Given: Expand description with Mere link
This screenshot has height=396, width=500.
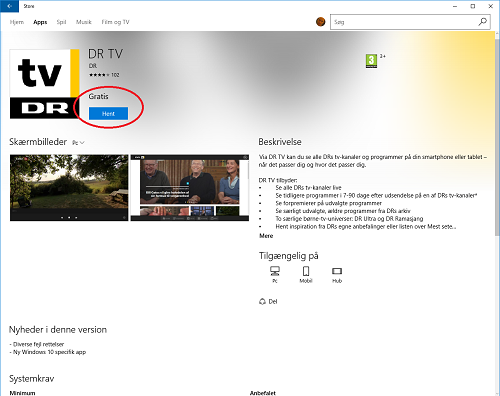Looking at the screenshot, I should point(266,236).
